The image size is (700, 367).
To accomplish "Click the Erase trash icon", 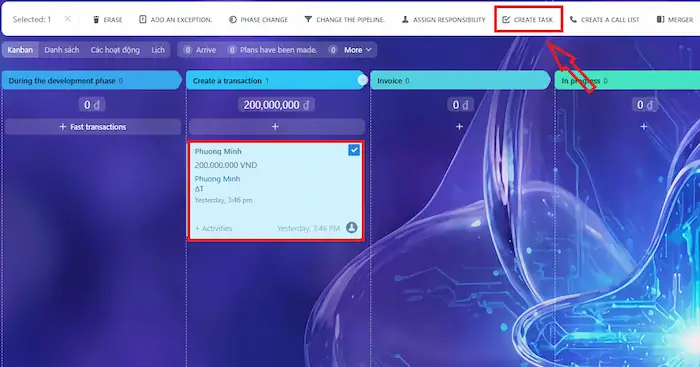I will (x=96, y=20).
